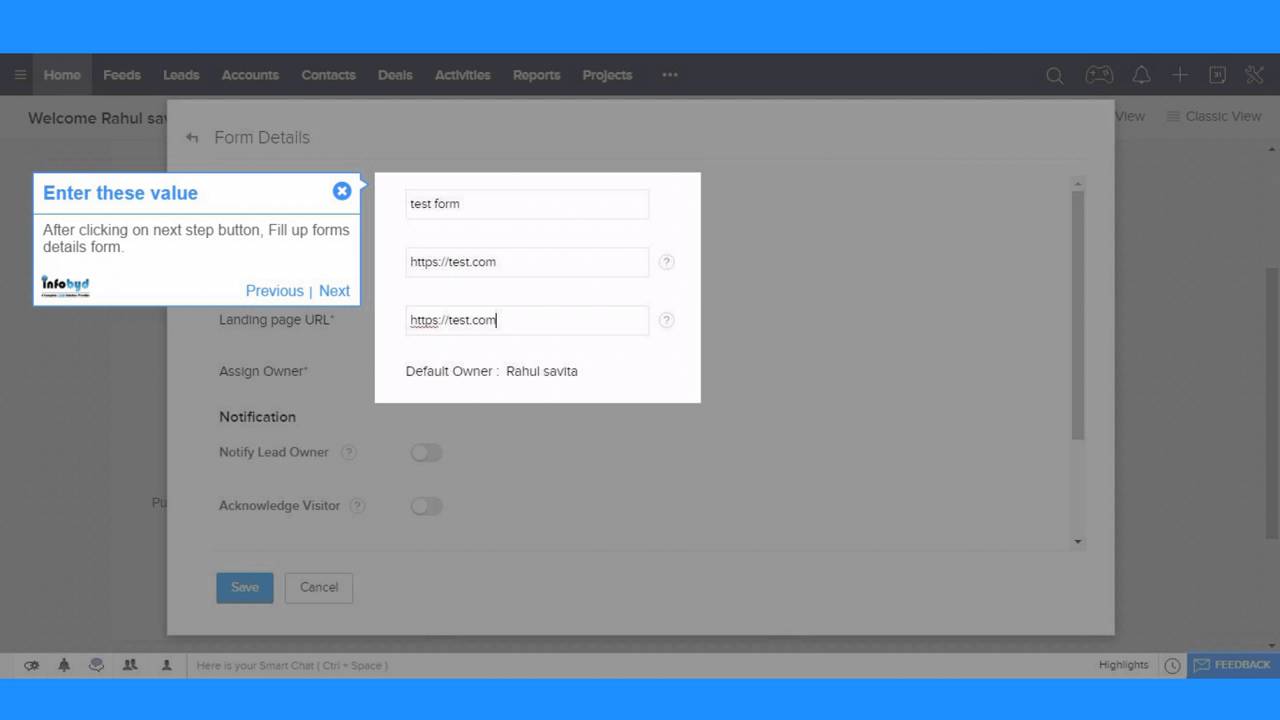Image resolution: width=1280 pixels, height=720 pixels.
Task: Open the notifications bell in top bar
Action: pos(1141,75)
